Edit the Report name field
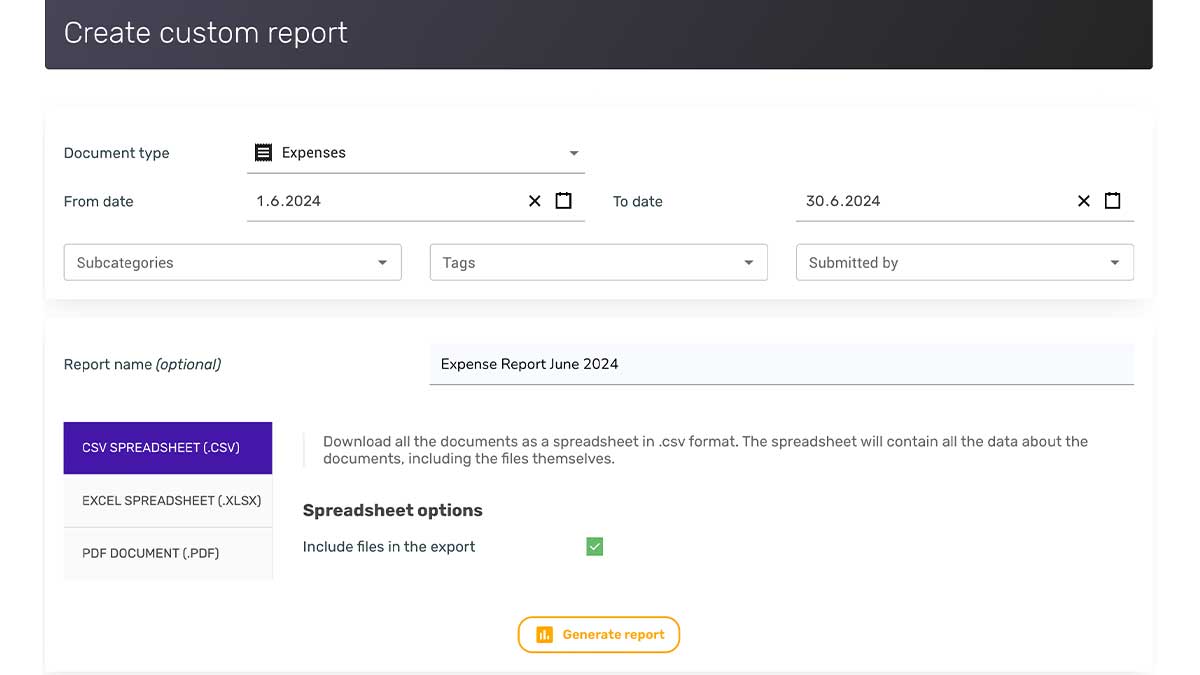This screenshot has height=675, width=1200. pyautogui.click(x=782, y=364)
